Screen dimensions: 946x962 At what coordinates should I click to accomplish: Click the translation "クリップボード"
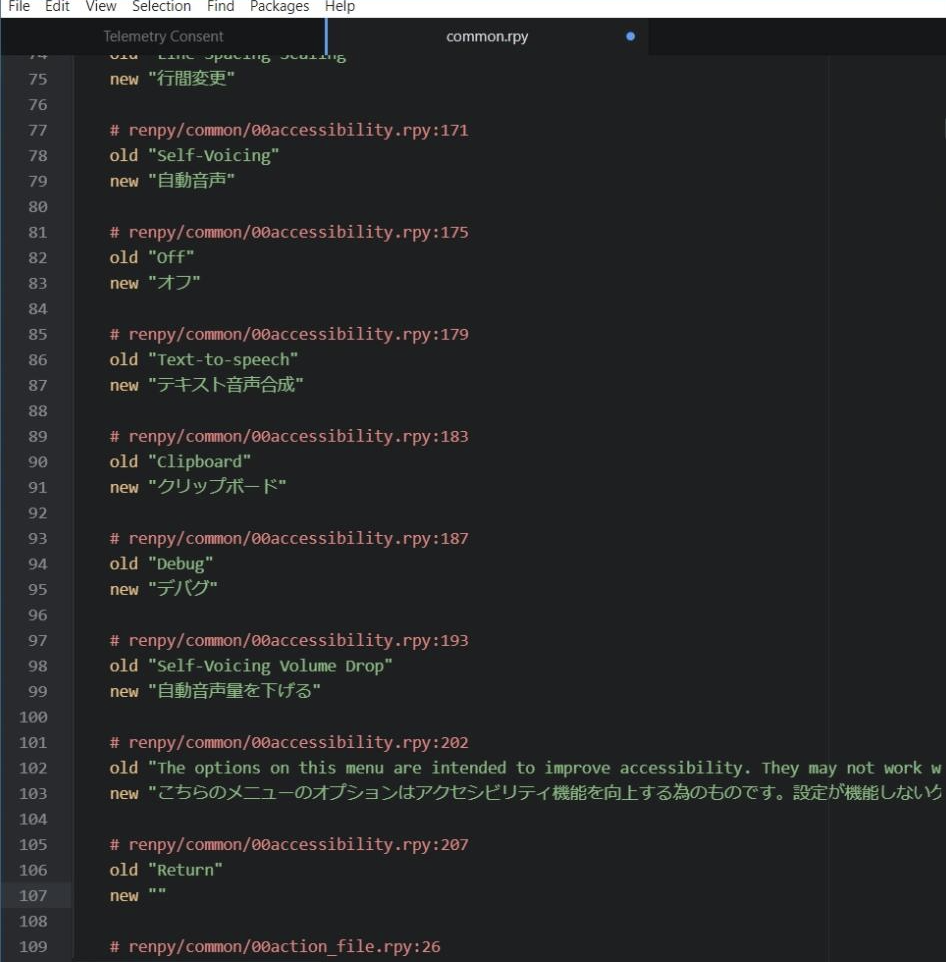click(x=217, y=487)
